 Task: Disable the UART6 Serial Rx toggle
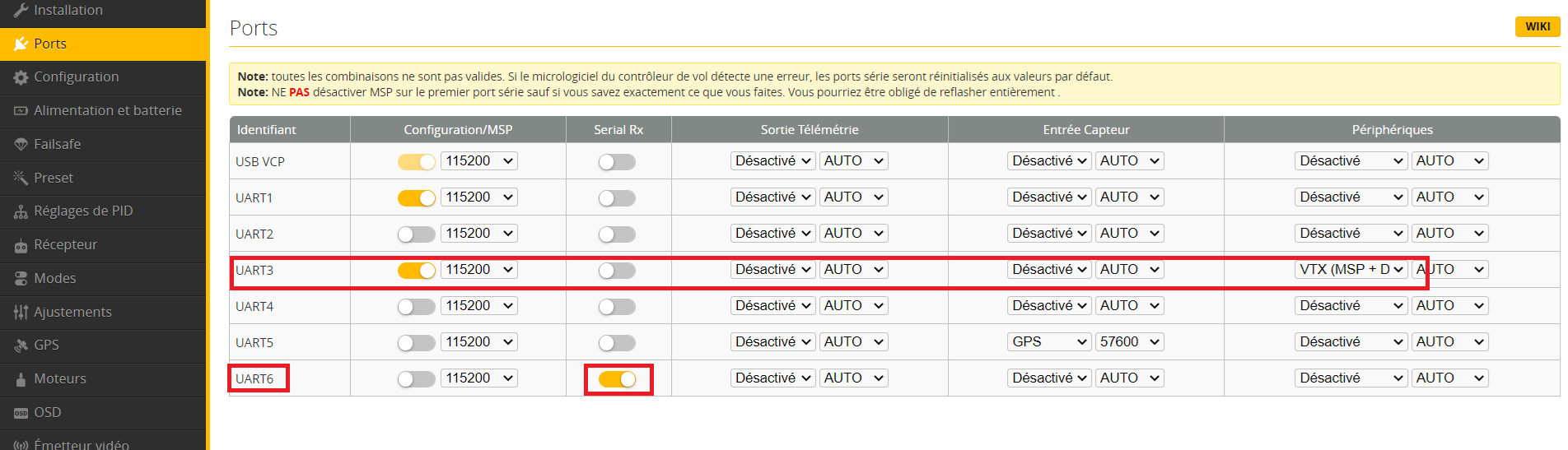click(x=618, y=379)
